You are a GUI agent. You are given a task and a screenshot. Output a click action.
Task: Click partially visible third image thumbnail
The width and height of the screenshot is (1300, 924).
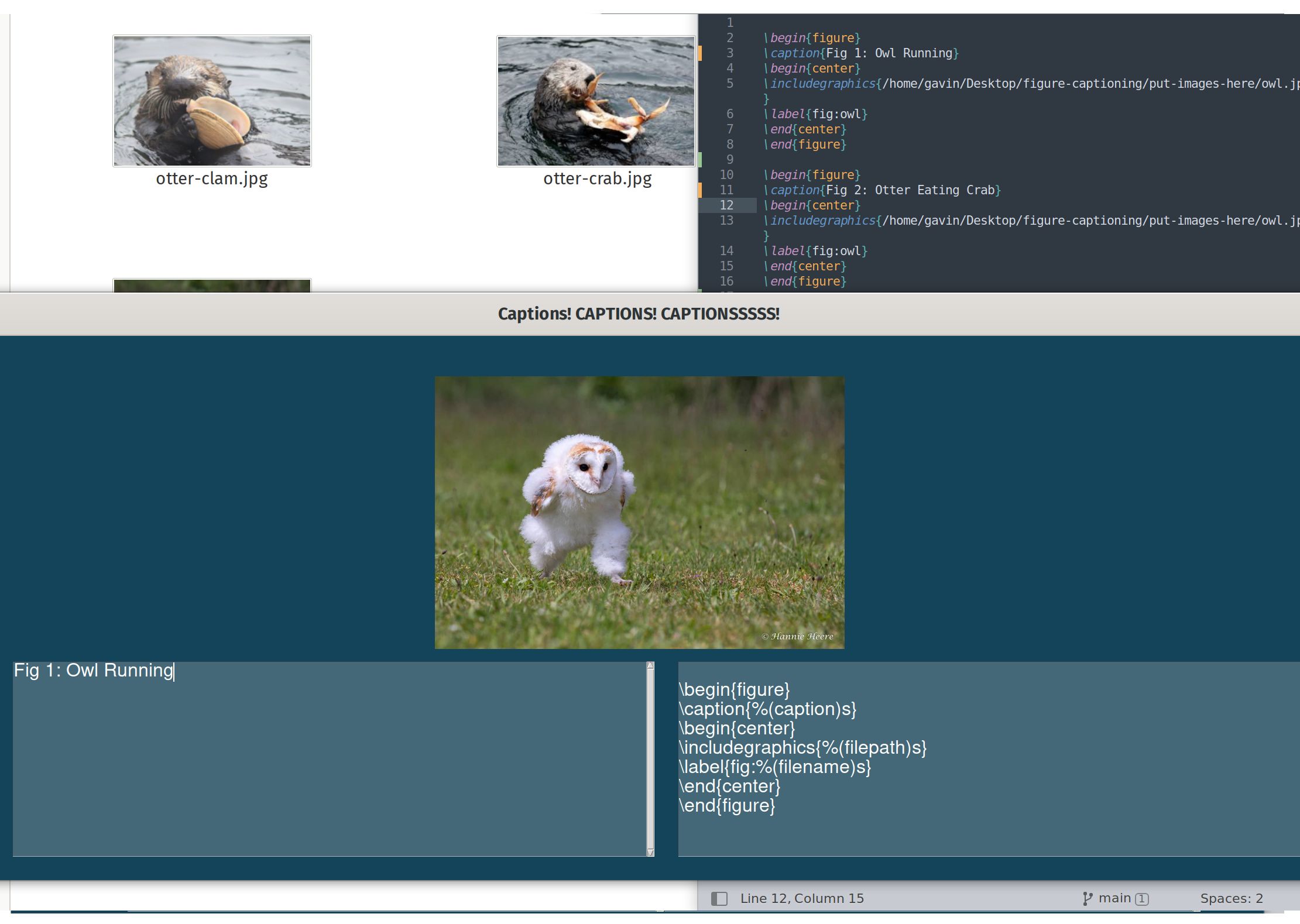(212, 286)
